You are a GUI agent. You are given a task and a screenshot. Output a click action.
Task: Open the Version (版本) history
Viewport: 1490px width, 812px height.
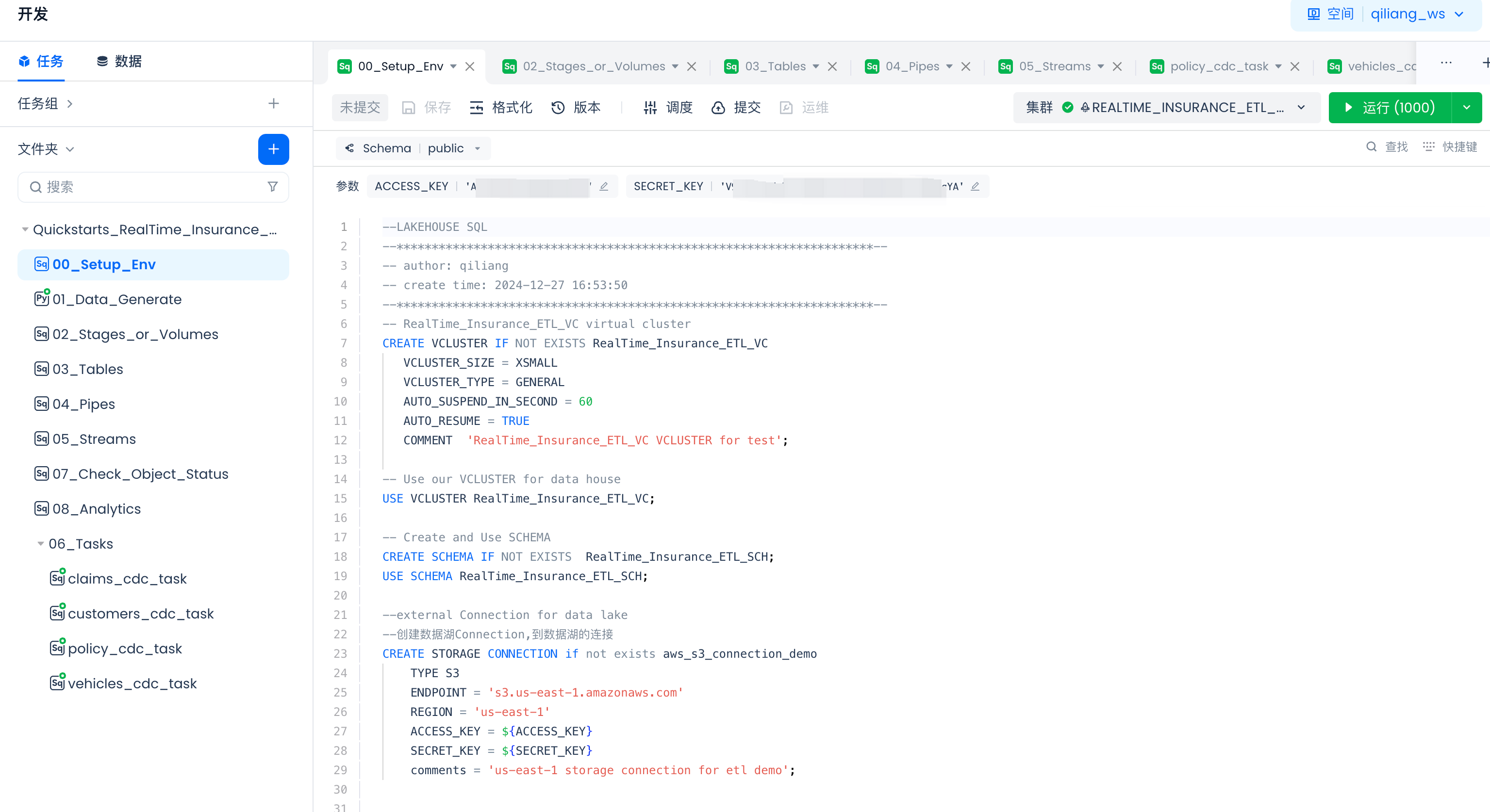point(576,108)
